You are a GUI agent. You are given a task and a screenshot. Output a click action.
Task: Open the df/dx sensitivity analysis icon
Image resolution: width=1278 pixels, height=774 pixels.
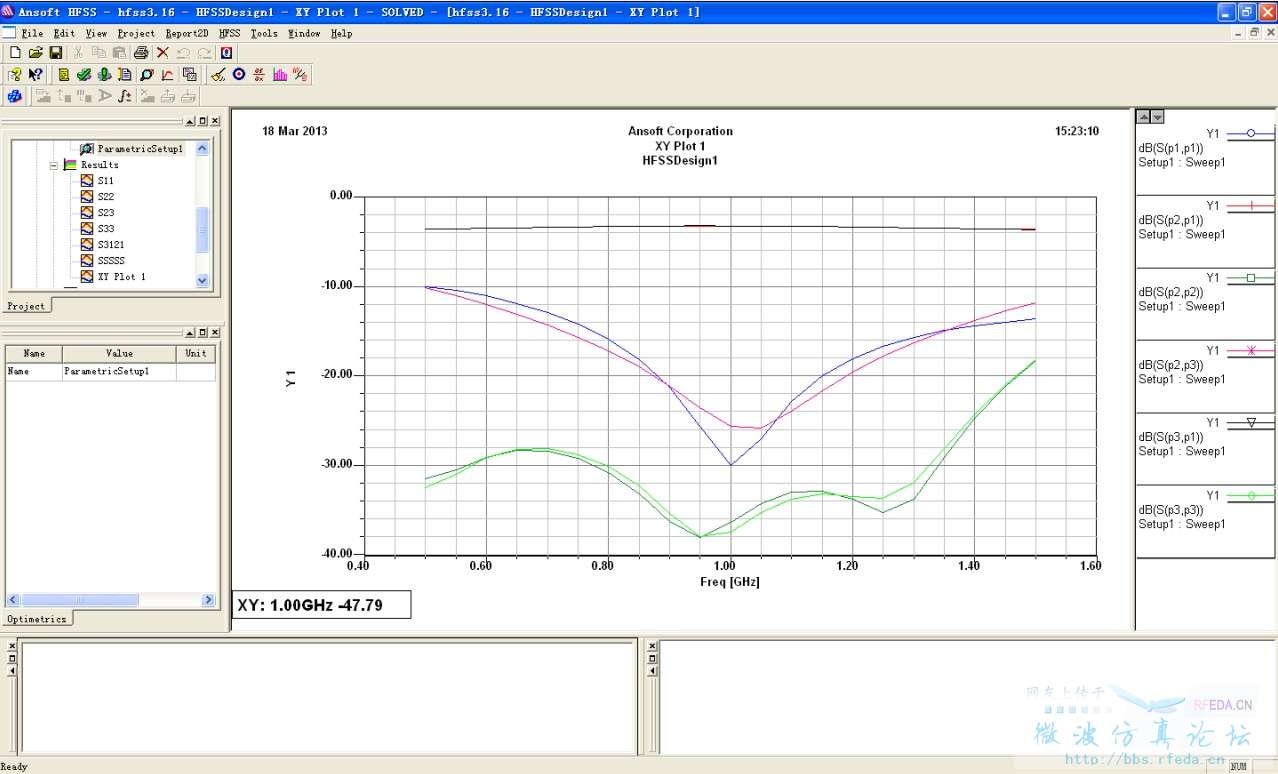pos(260,75)
